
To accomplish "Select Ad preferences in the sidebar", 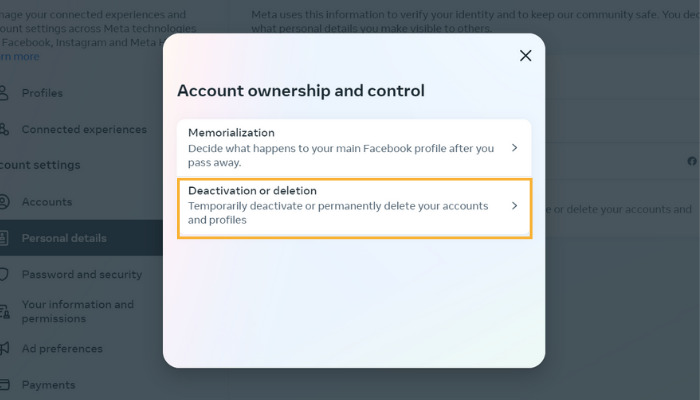I will pyautogui.click(x=62, y=348).
